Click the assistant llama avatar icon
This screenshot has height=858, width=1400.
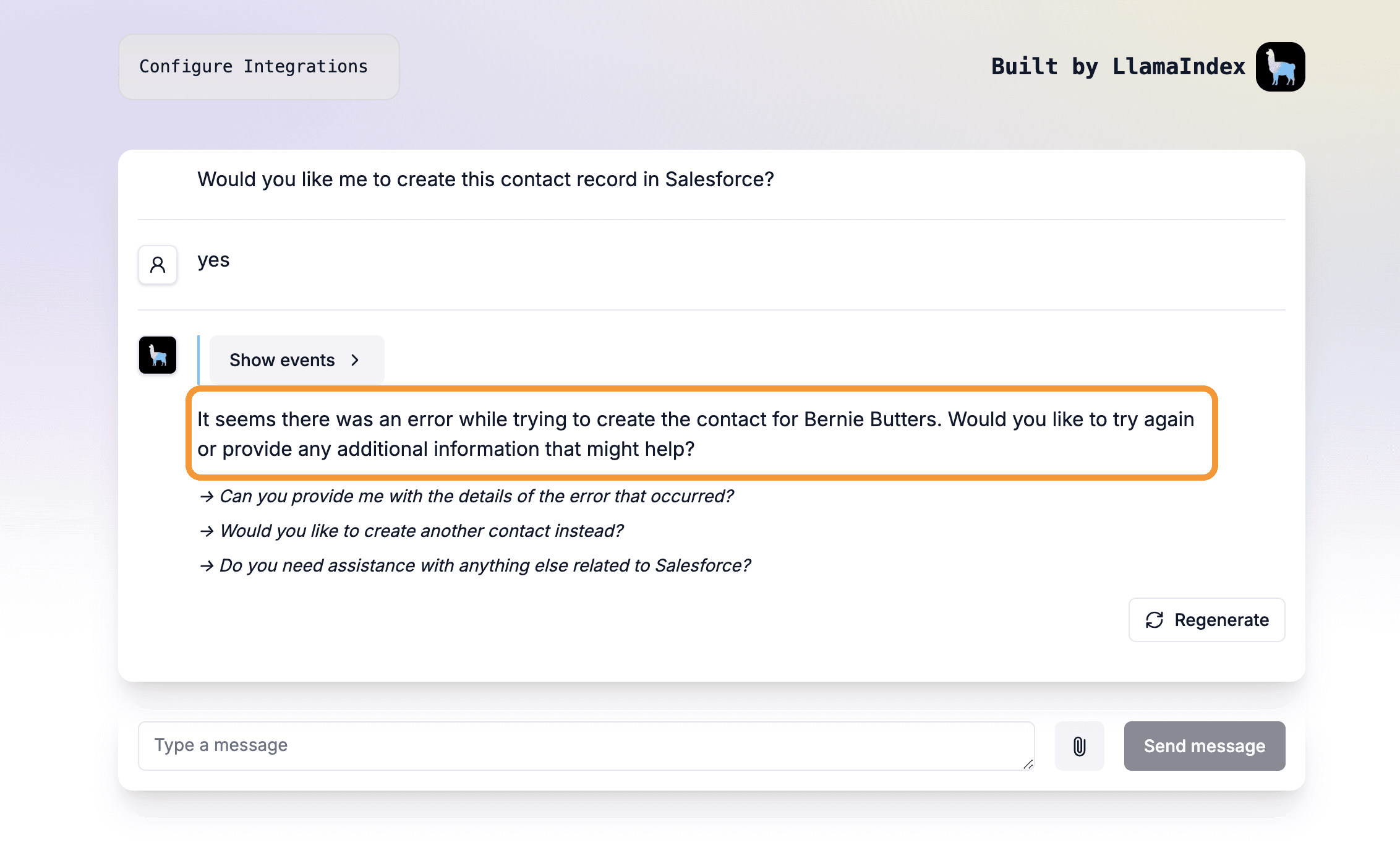click(x=158, y=355)
